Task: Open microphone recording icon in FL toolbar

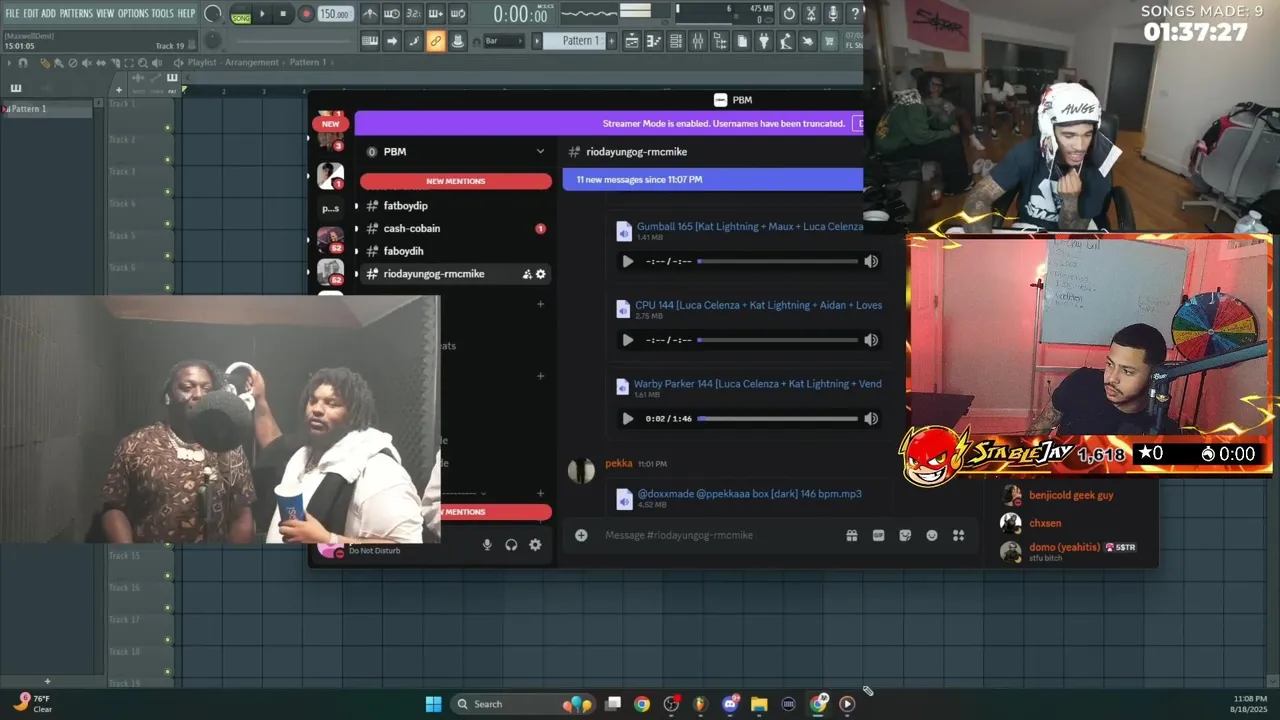Action: (x=833, y=14)
